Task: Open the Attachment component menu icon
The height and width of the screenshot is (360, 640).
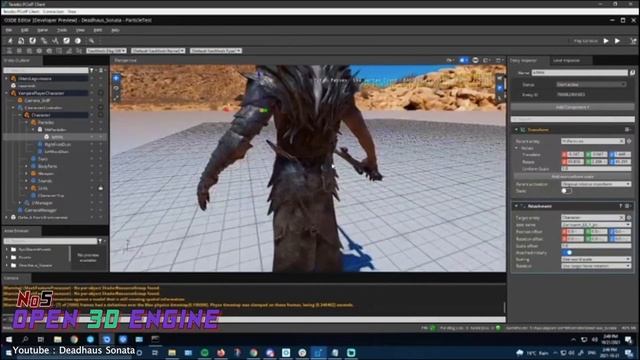Action: tap(628, 206)
